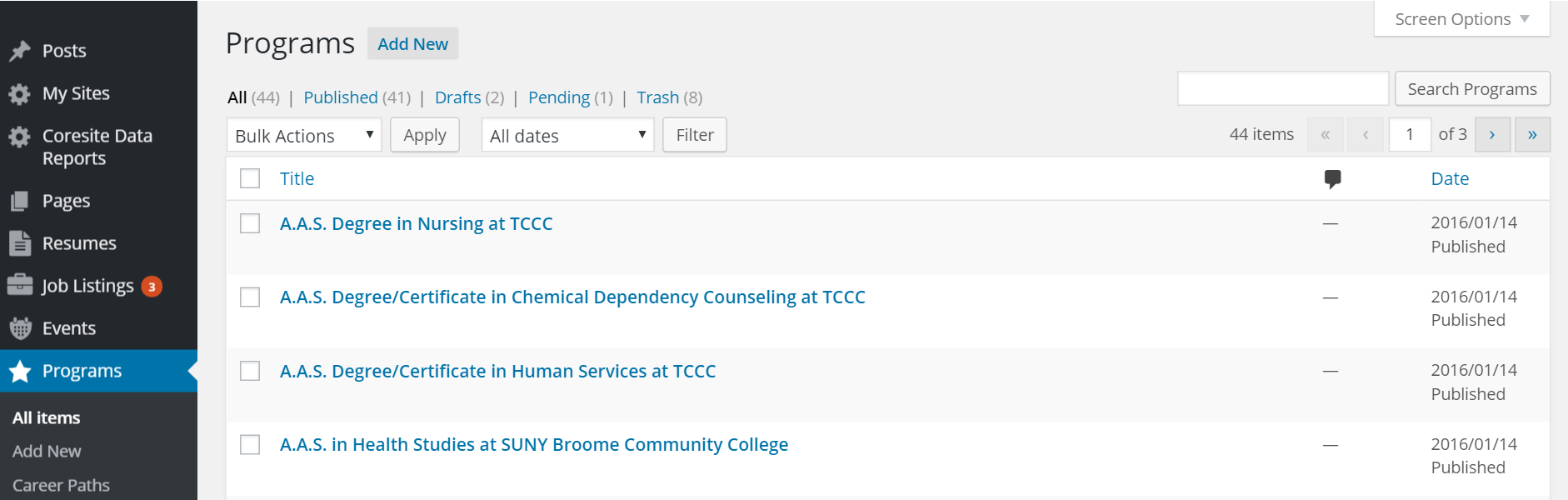The height and width of the screenshot is (500, 1568).
Task: Toggle the select-all checkbox beside Title
Action: point(250,179)
